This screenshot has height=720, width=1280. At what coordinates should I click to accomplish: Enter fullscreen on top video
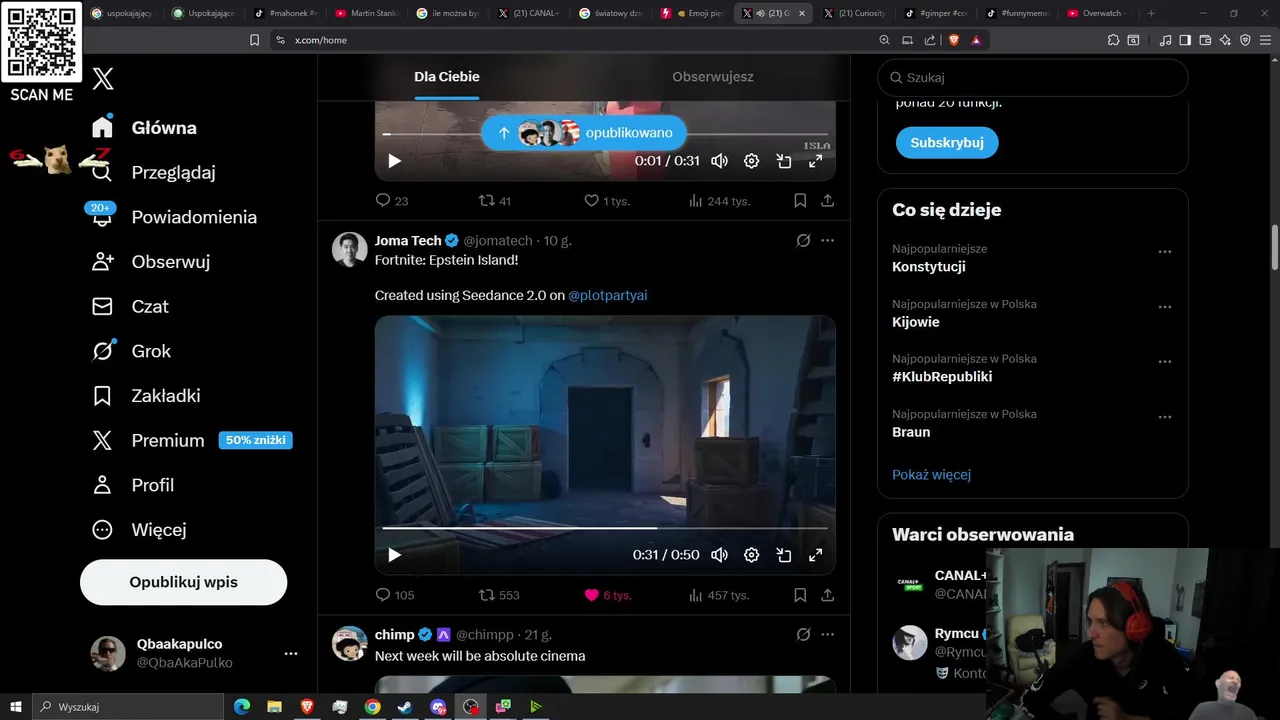(x=816, y=161)
